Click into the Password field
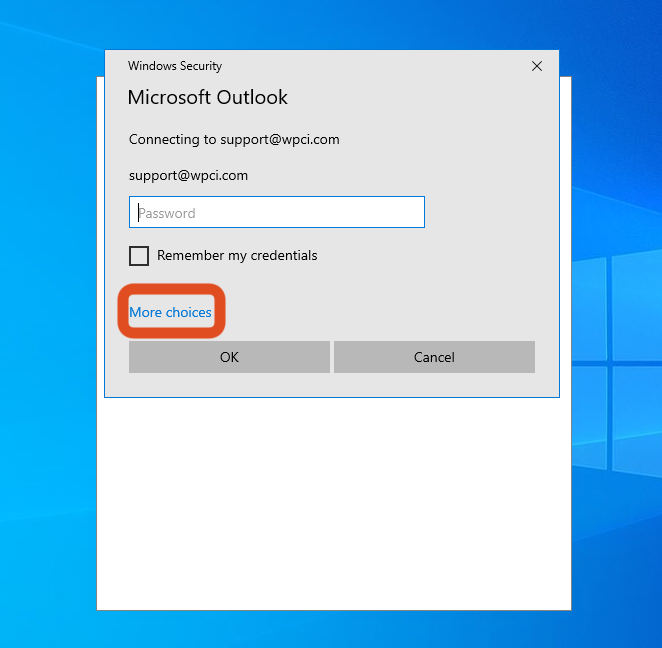This screenshot has height=648, width=662. [x=277, y=212]
